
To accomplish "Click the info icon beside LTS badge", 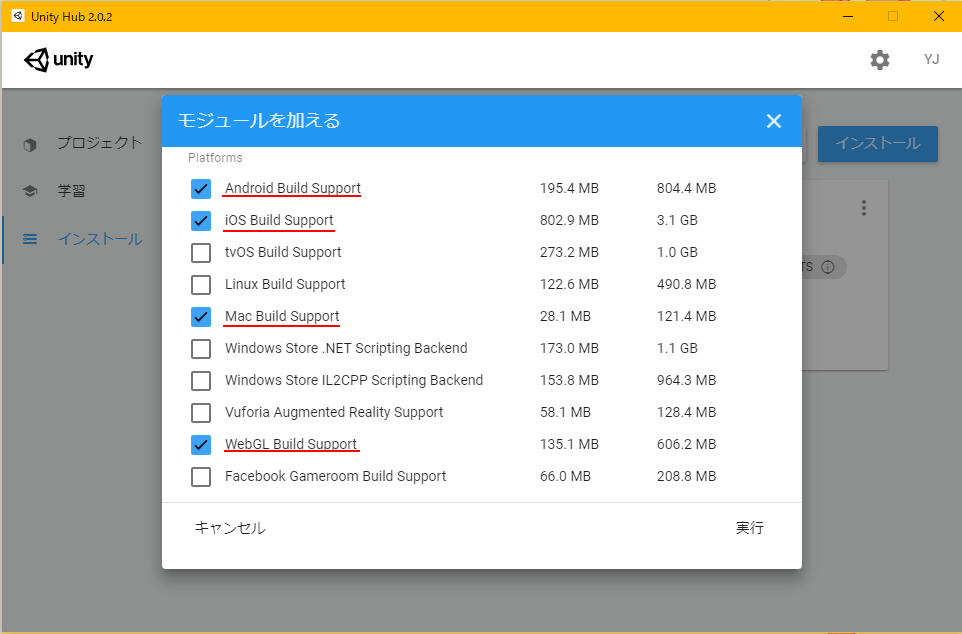I will (x=828, y=267).
